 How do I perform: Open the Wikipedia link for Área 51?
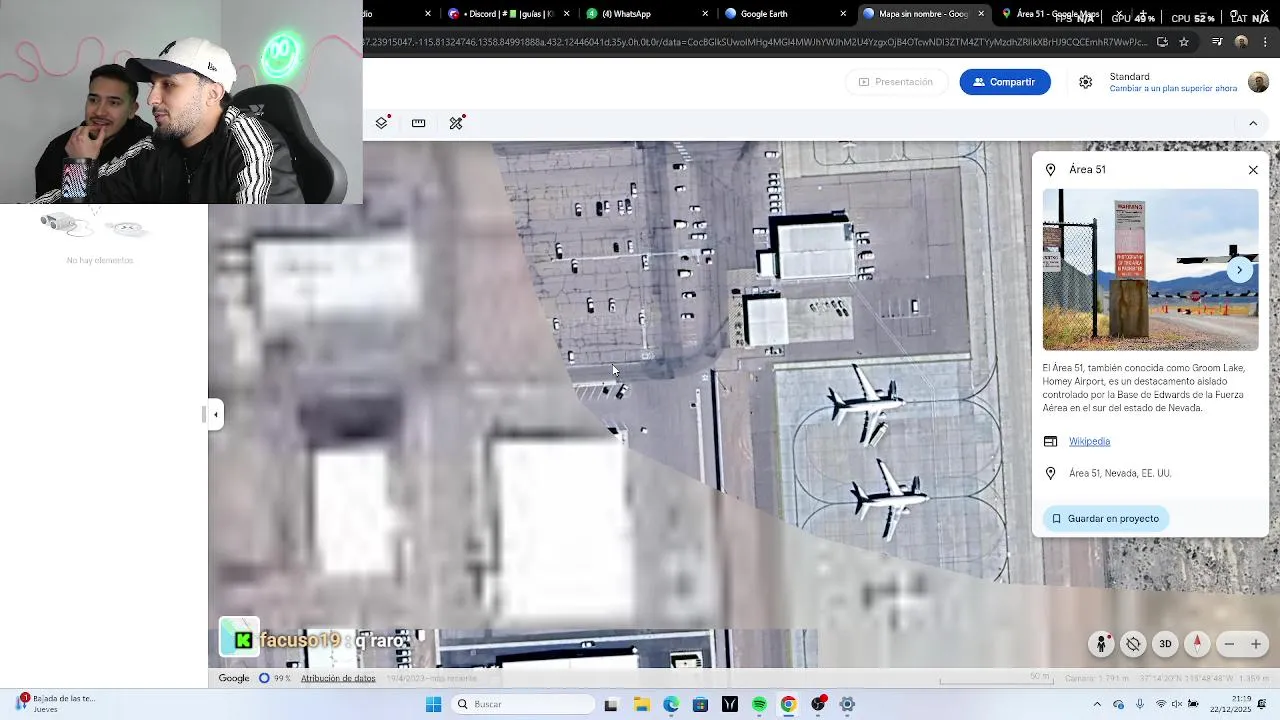pos(1089,441)
